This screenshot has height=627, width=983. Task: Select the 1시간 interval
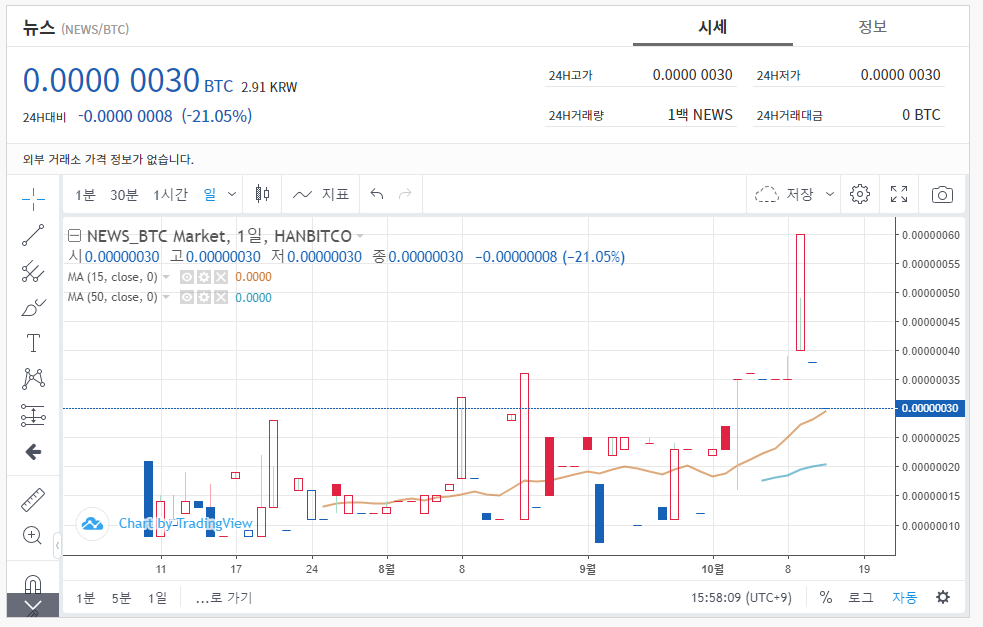click(x=170, y=195)
